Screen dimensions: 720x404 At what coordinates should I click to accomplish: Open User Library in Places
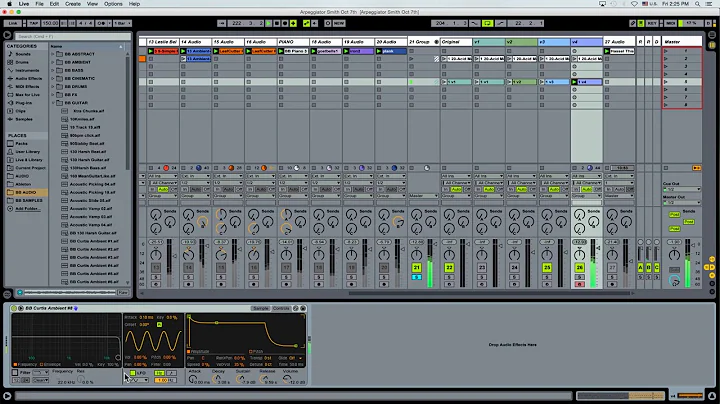click(x=28, y=152)
